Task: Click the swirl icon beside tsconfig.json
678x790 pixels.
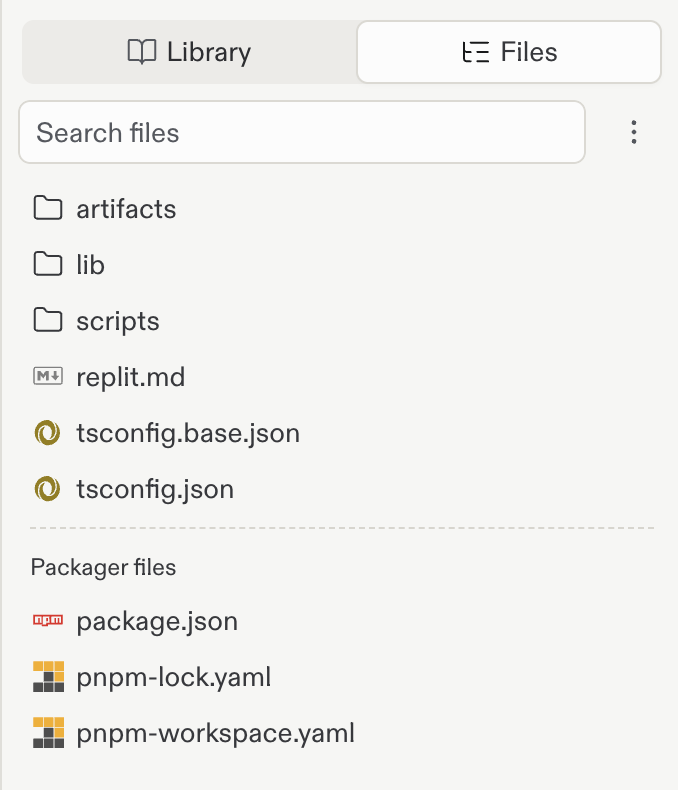Action: [x=47, y=489]
